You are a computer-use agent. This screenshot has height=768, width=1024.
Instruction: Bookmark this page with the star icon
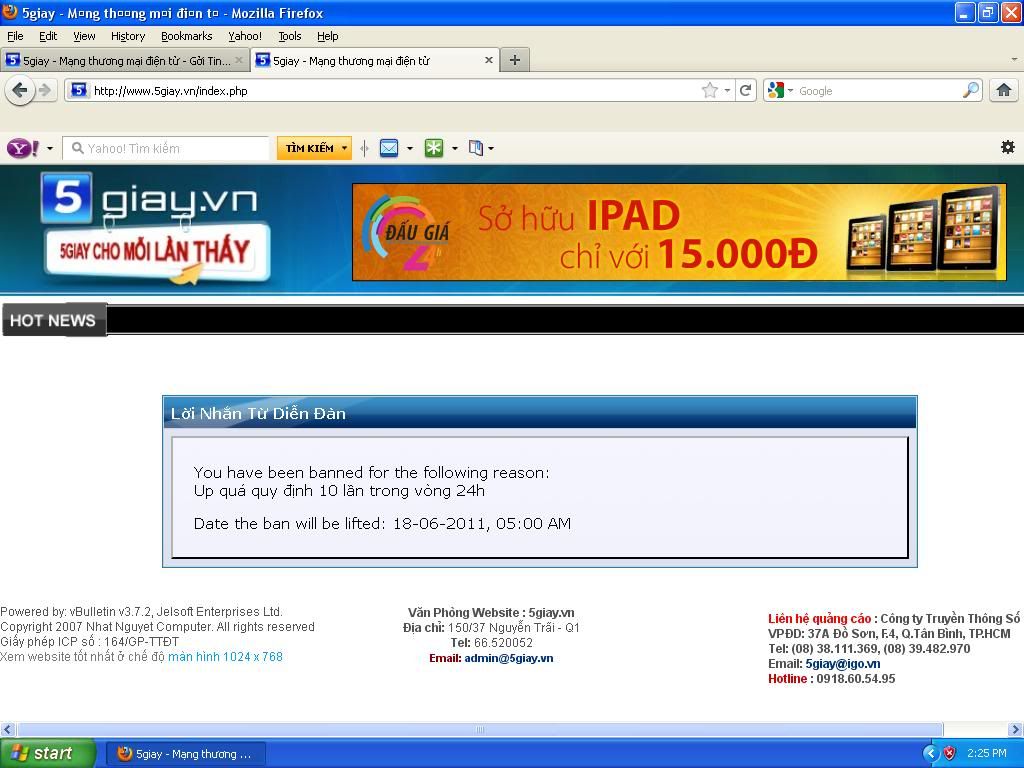point(709,90)
